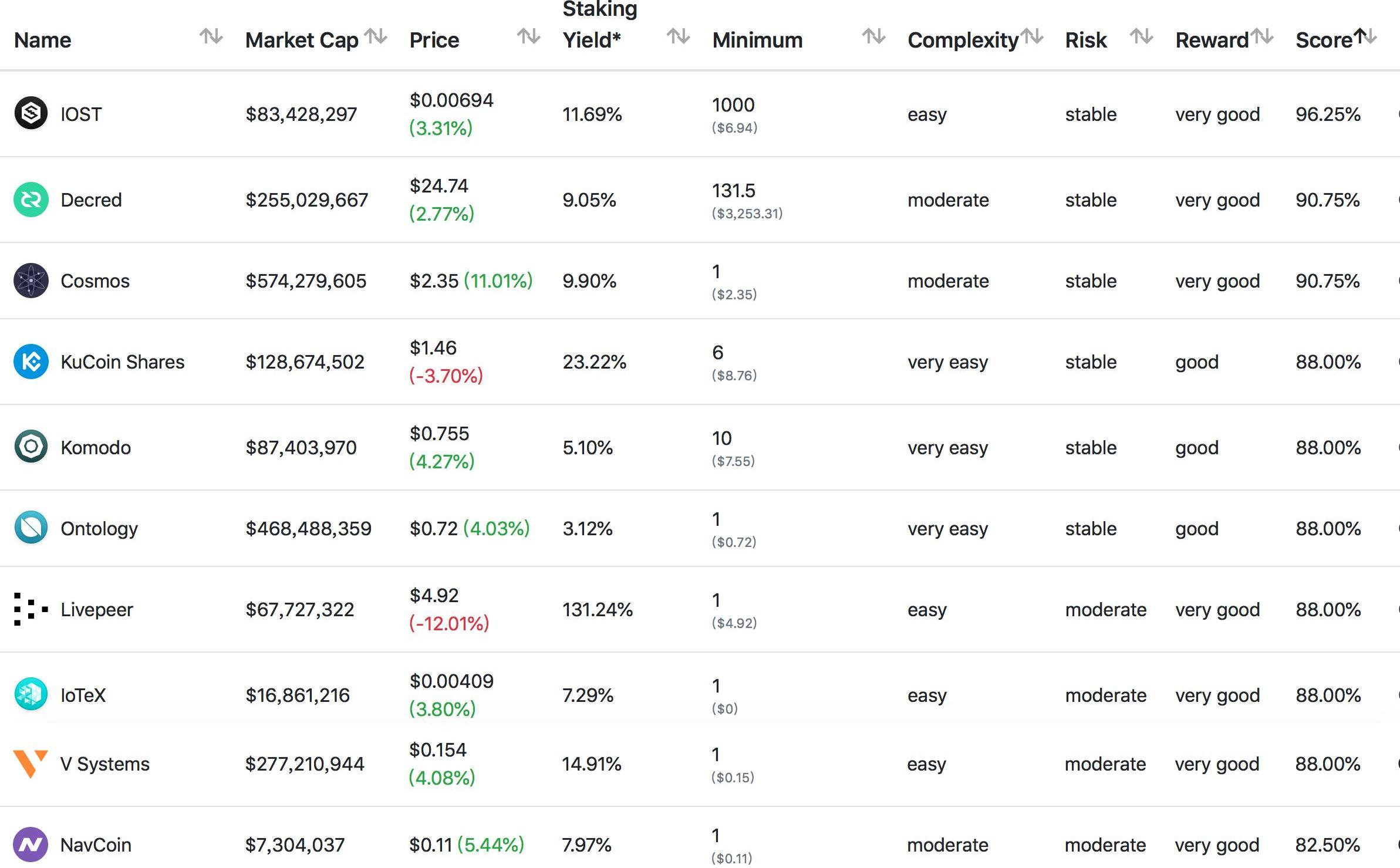
Task: Click the IoTeX coin logo
Action: point(31,694)
